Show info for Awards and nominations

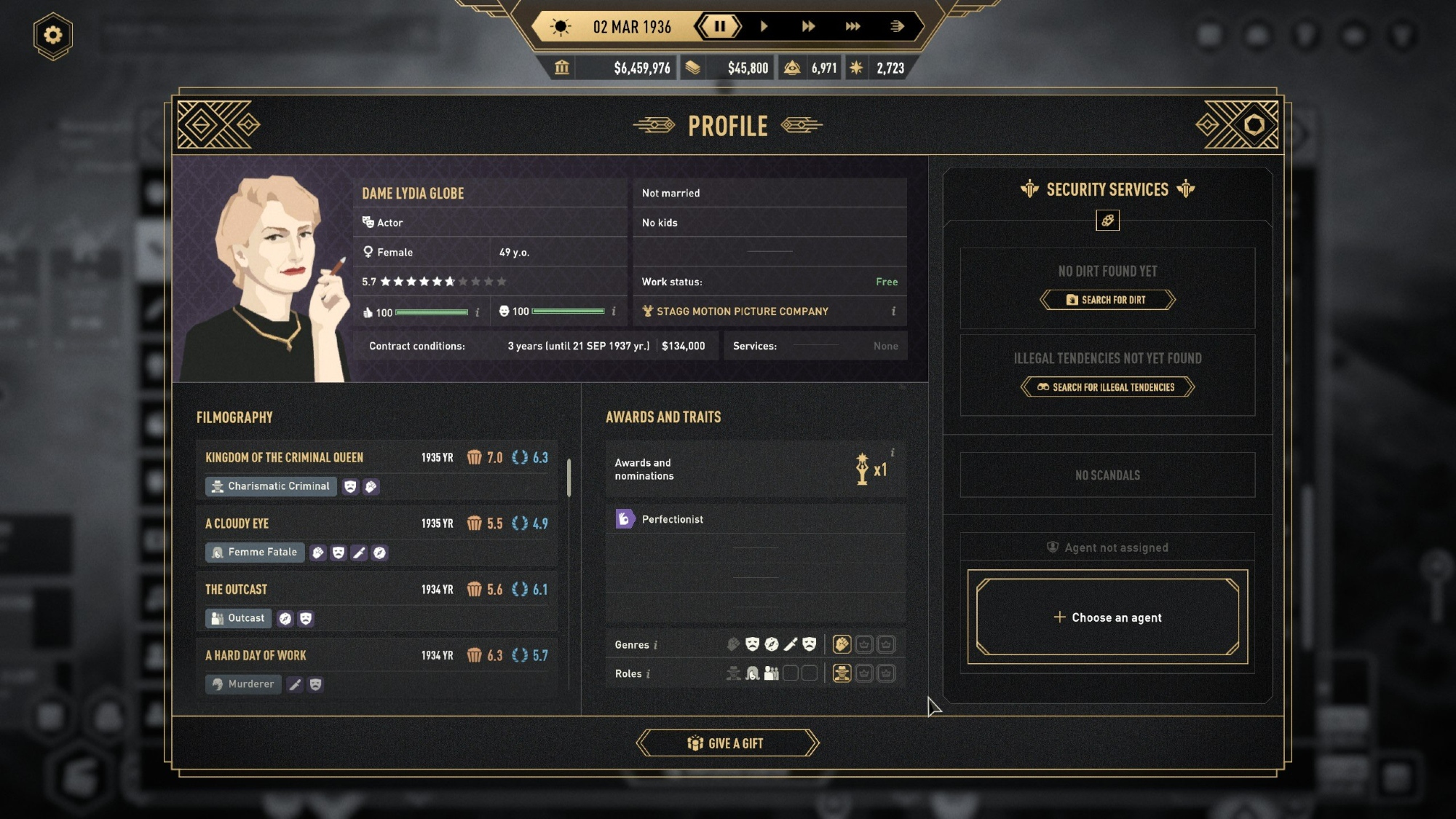(893, 453)
